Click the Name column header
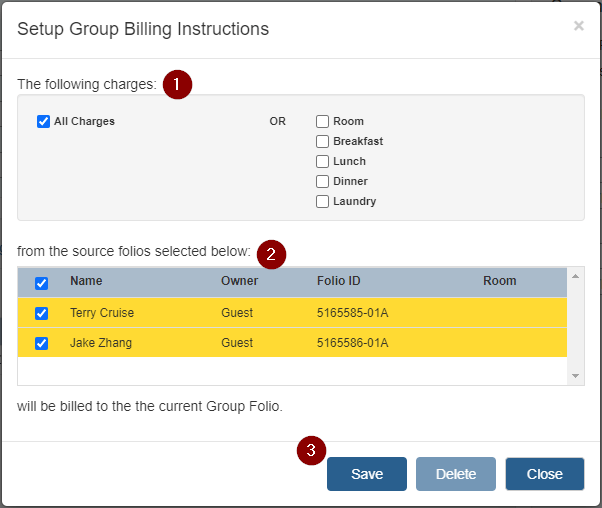Screen dimensions: 602x508 tap(86, 281)
